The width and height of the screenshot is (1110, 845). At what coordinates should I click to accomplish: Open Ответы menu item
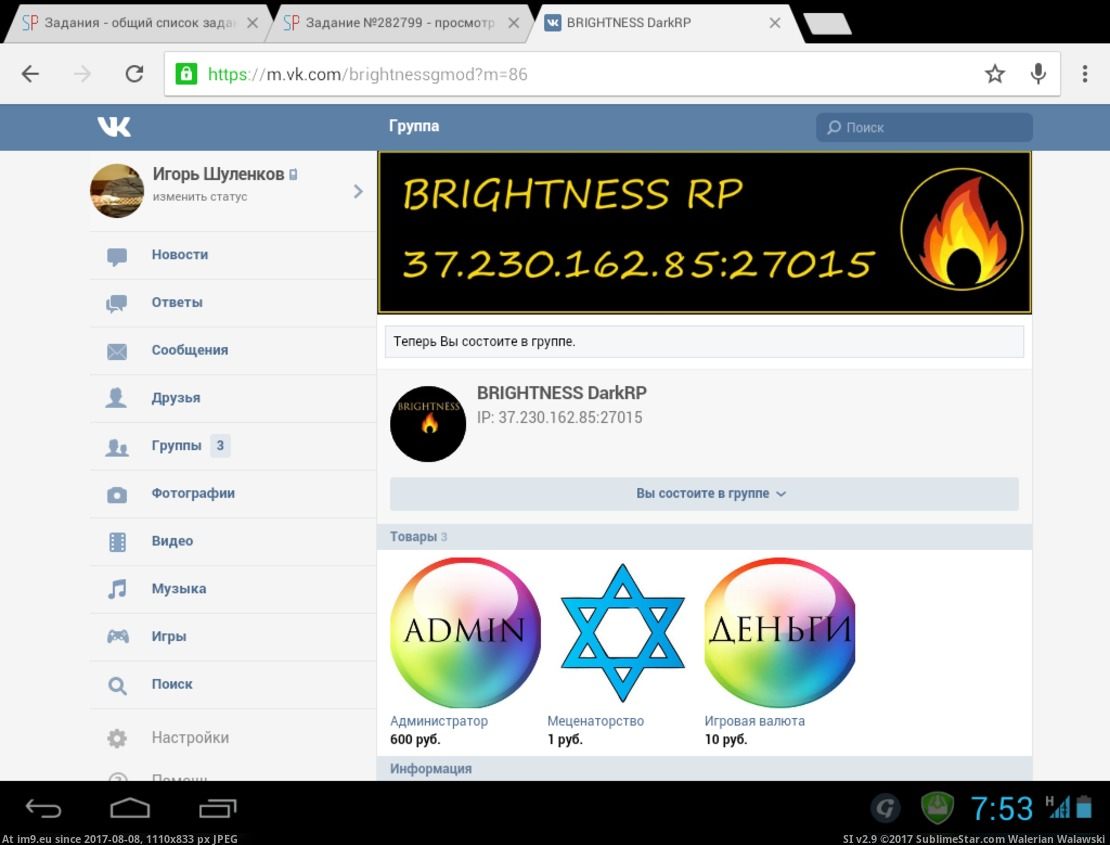coord(234,303)
